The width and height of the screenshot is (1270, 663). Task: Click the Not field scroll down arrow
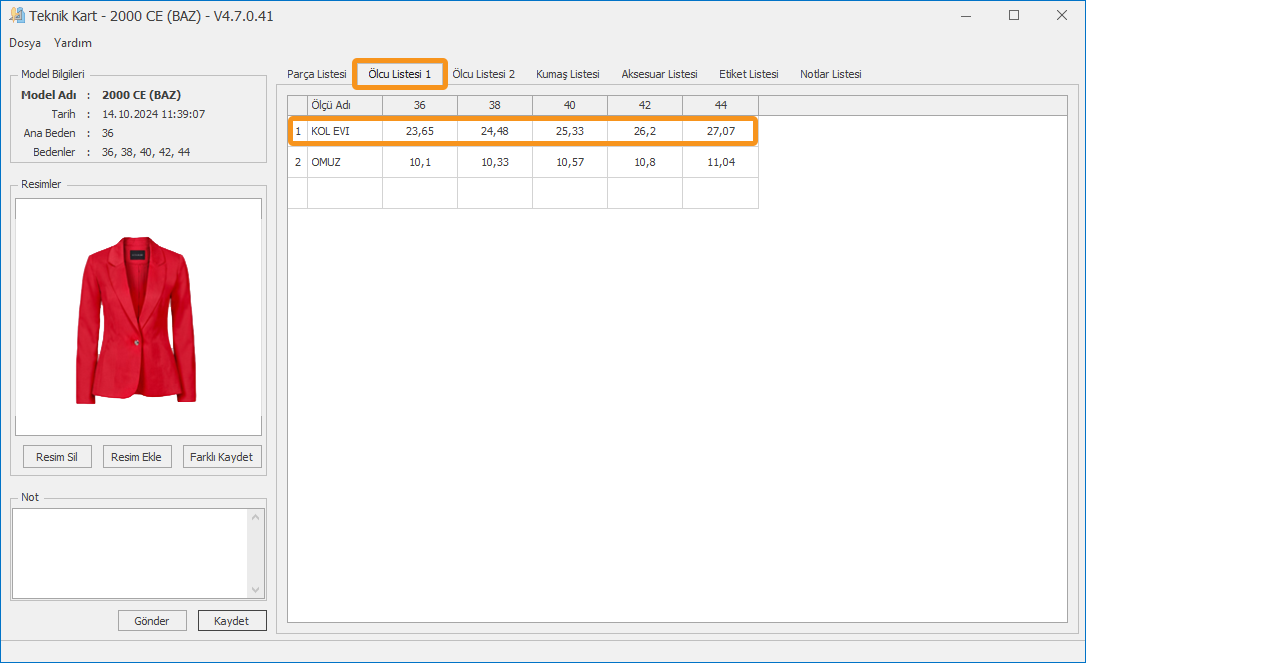pos(255,590)
